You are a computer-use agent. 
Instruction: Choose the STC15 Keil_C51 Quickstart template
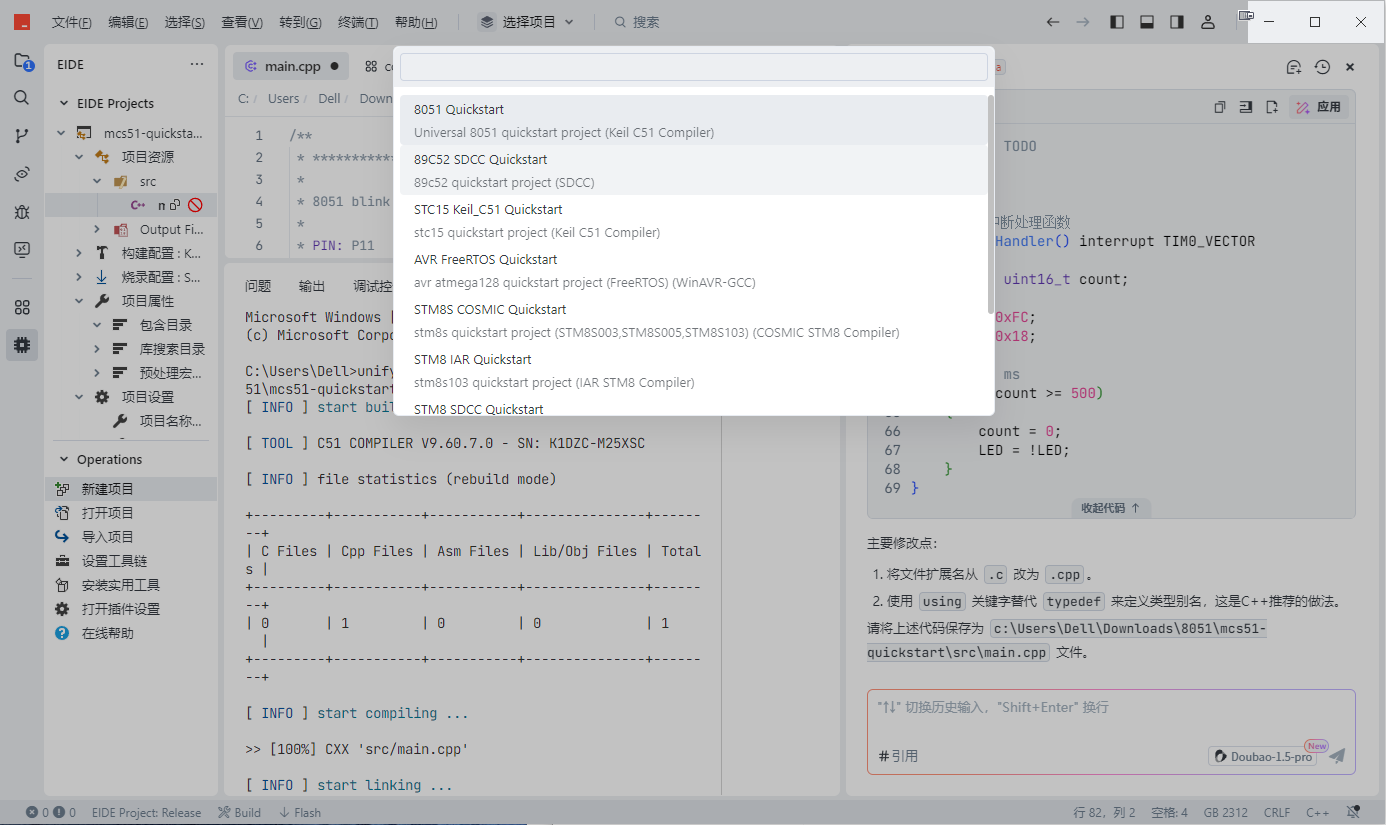tap(693, 220)
